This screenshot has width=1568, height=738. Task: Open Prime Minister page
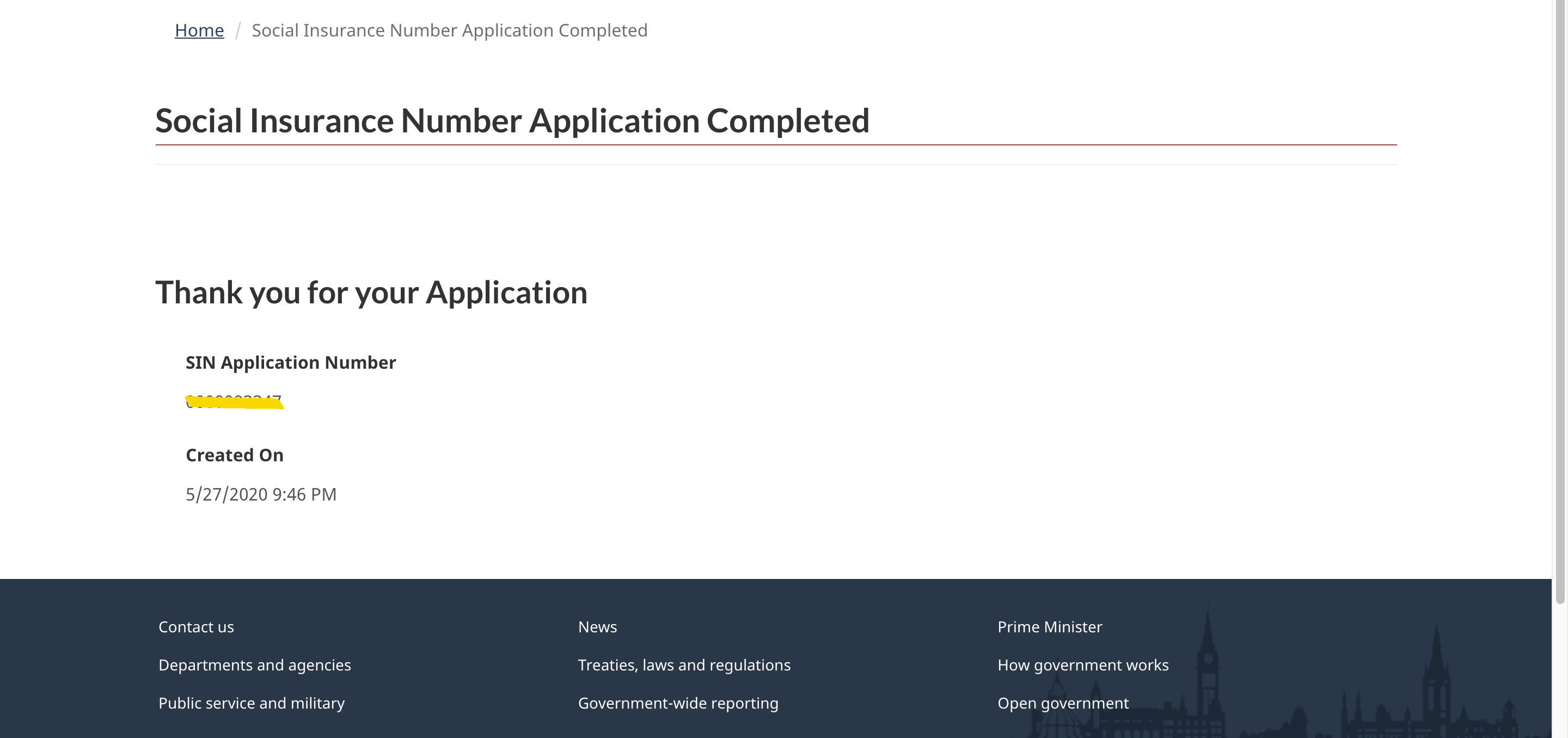tap(1050, 627)
